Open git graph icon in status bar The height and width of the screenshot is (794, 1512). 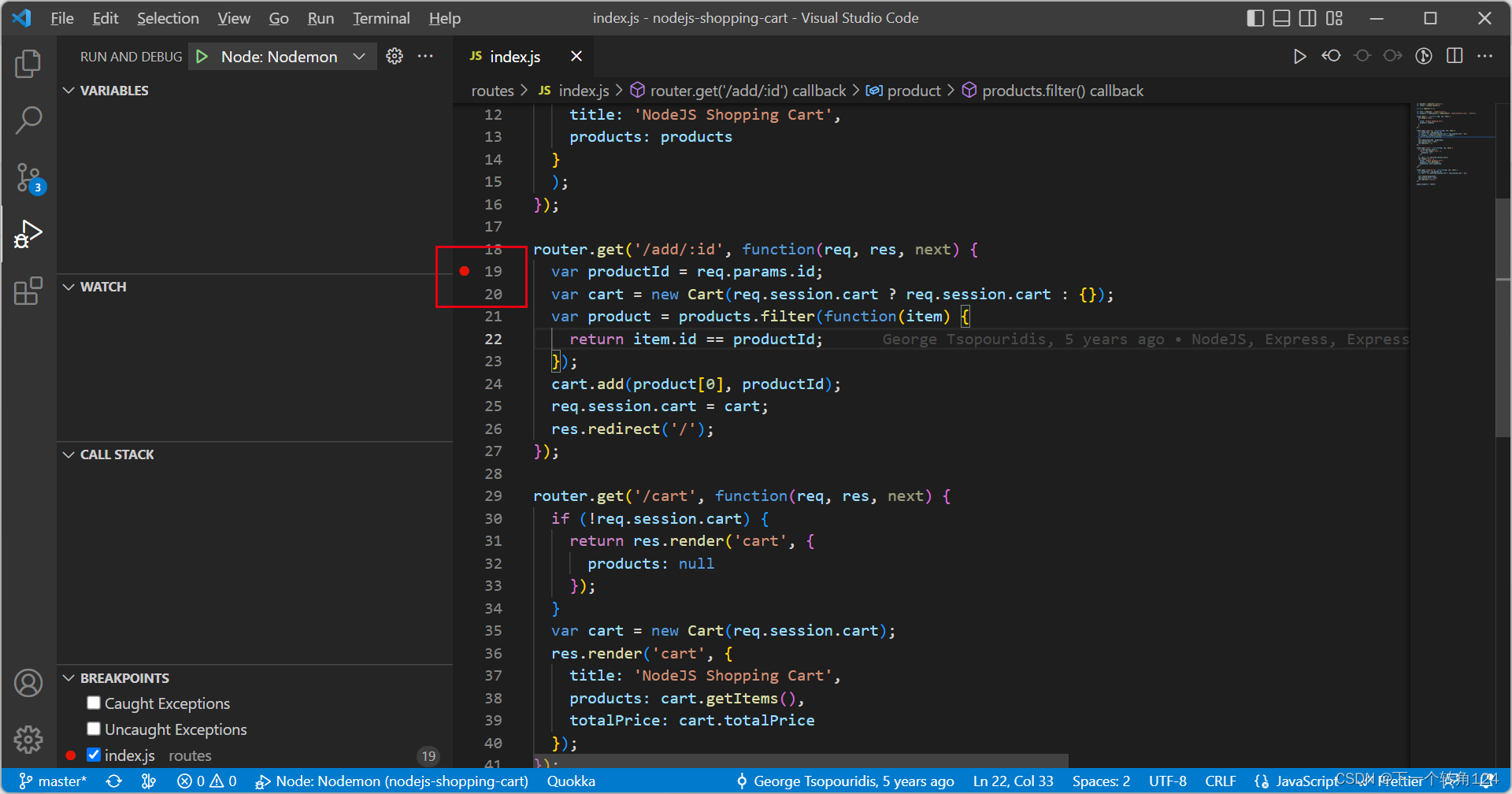point(149,781)
